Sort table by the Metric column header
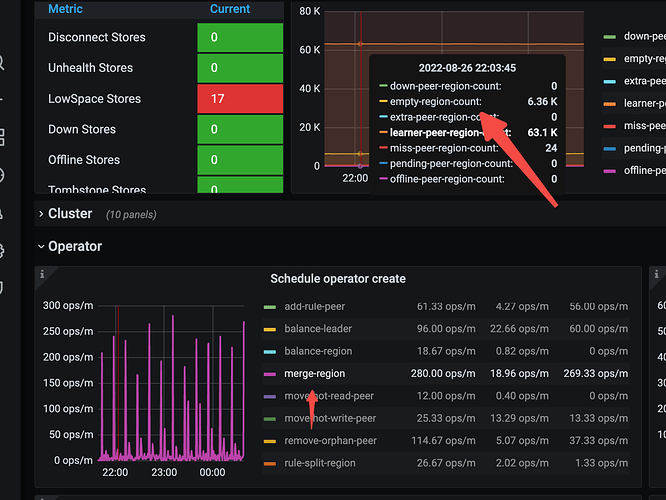Viewport: 666px width, 500px height. click(x=66, y=9)
